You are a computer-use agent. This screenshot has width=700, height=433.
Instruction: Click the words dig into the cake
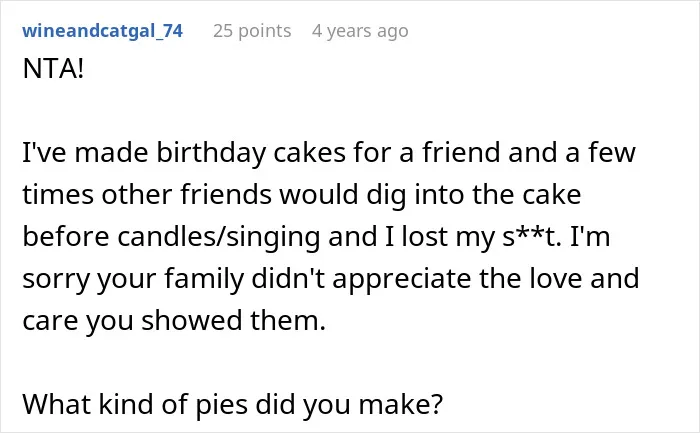474,195
